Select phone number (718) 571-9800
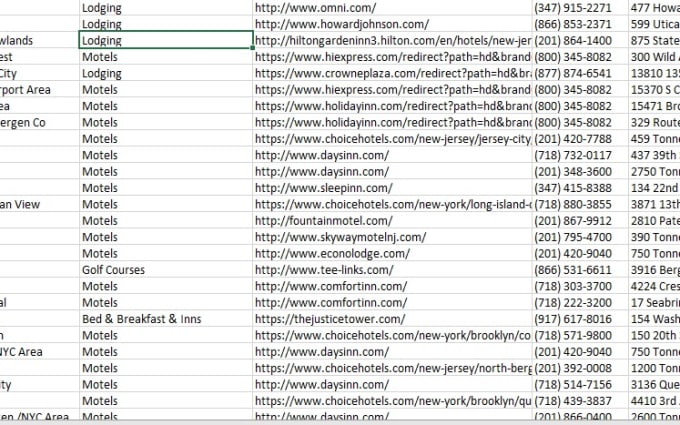The image size is (680, 425). point(580,335)
